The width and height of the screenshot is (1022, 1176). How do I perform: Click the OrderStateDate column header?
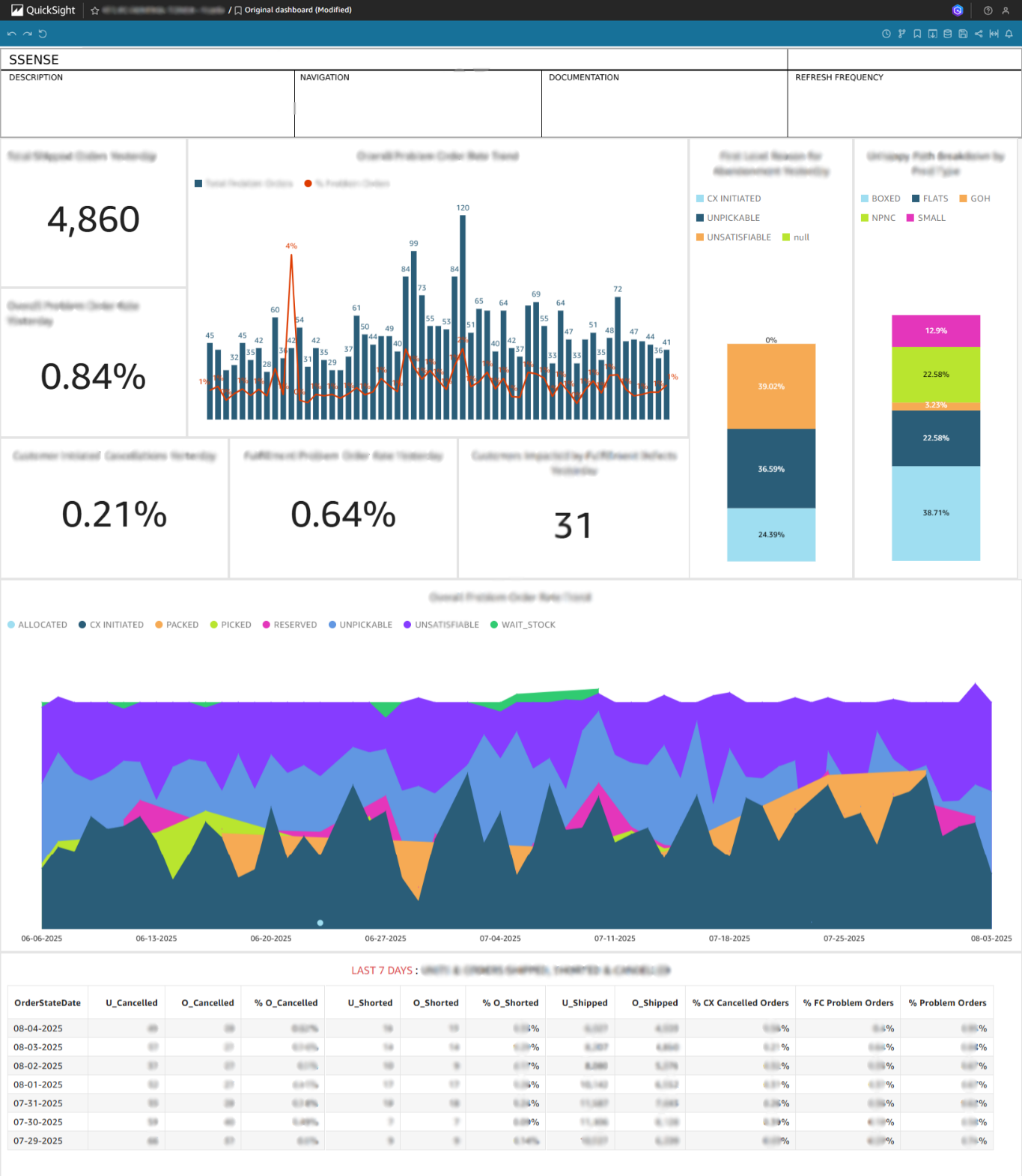click(47, 1003)
